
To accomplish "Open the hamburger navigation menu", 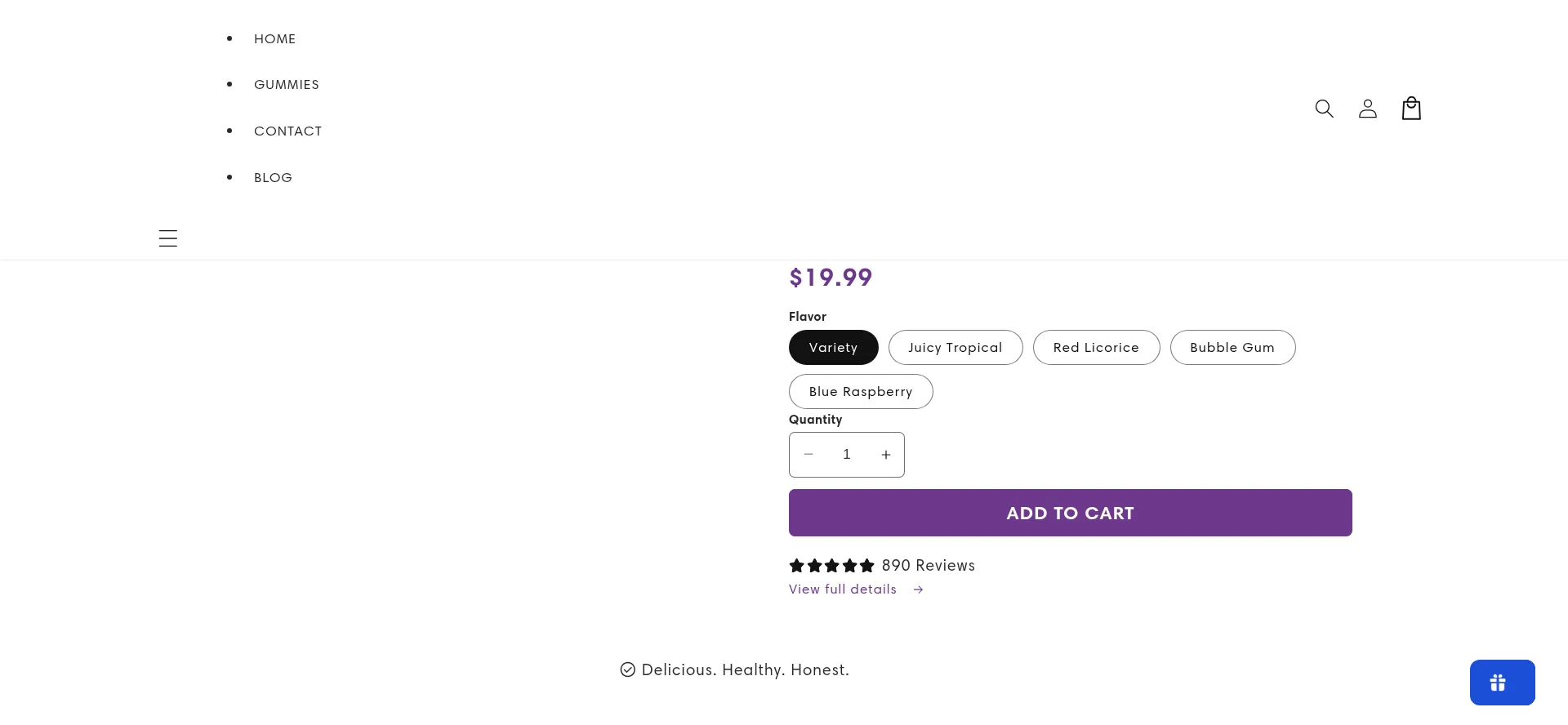I will 167,238.
